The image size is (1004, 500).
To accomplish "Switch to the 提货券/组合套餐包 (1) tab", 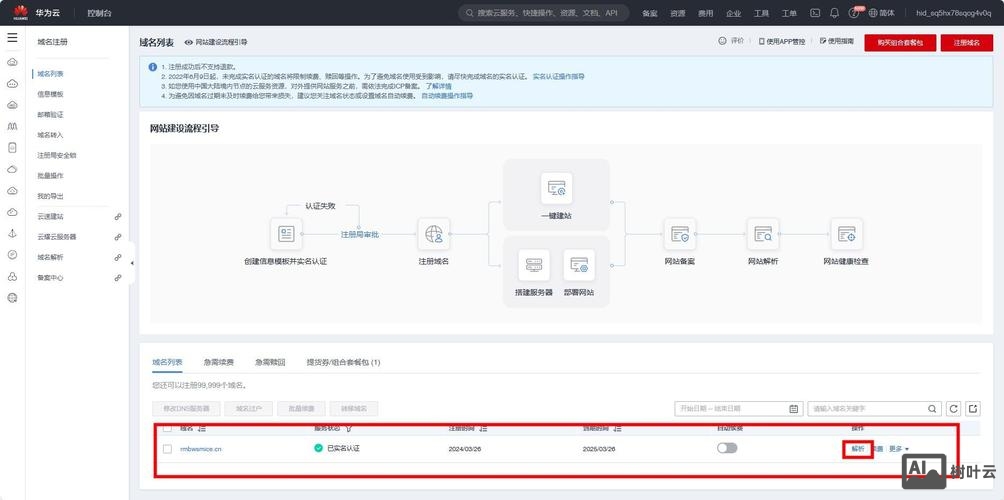I will point(343,362).
